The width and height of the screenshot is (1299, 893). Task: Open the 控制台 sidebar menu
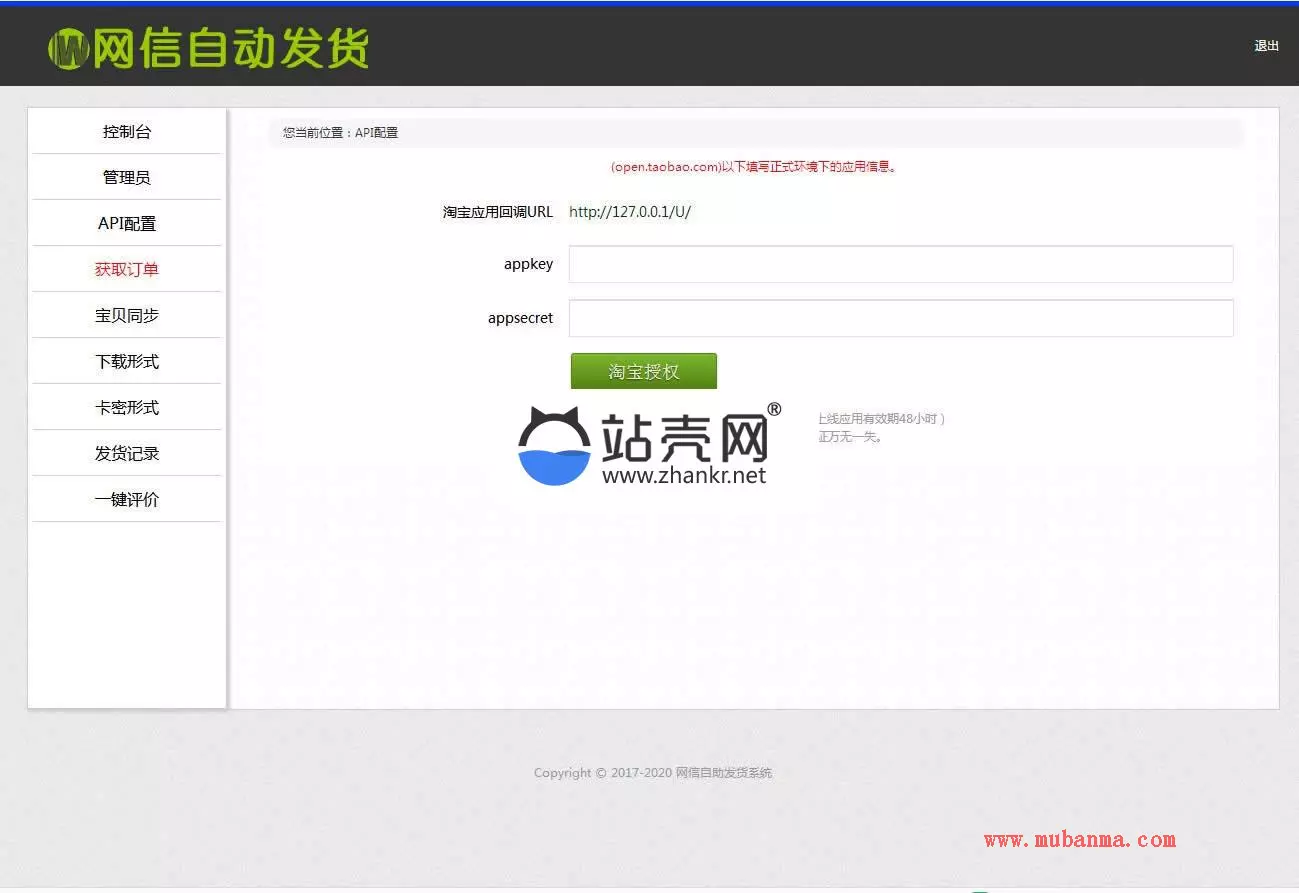click(127, 132)
